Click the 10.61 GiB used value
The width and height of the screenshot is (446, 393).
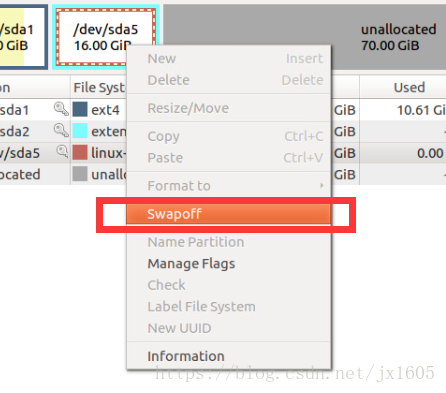point(421,110)
